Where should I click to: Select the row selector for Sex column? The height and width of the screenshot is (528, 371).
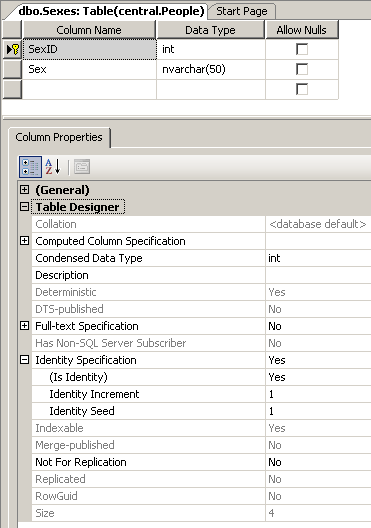click(x=12, y=69)
